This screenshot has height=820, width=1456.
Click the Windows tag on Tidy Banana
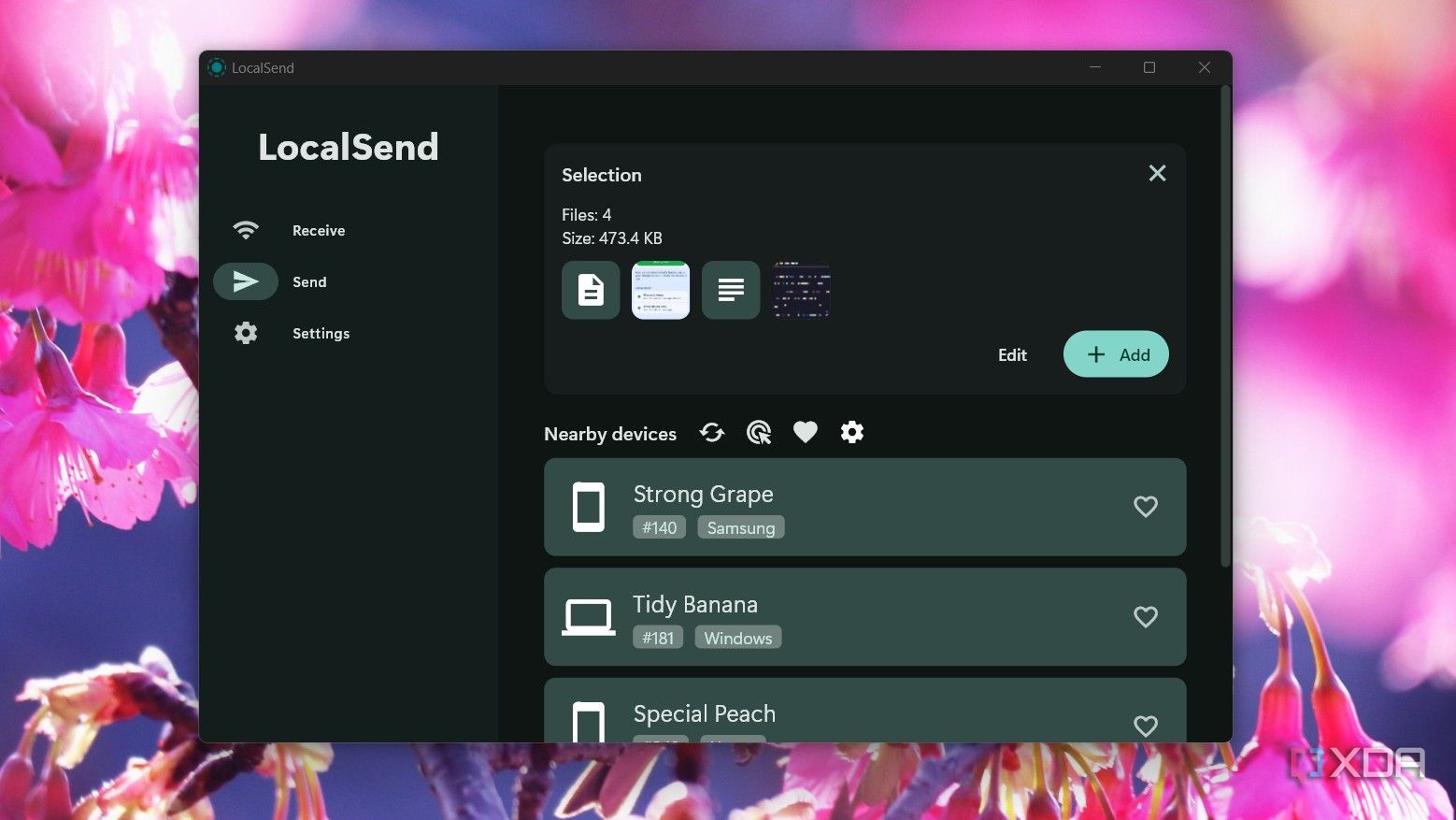point(738,638)
